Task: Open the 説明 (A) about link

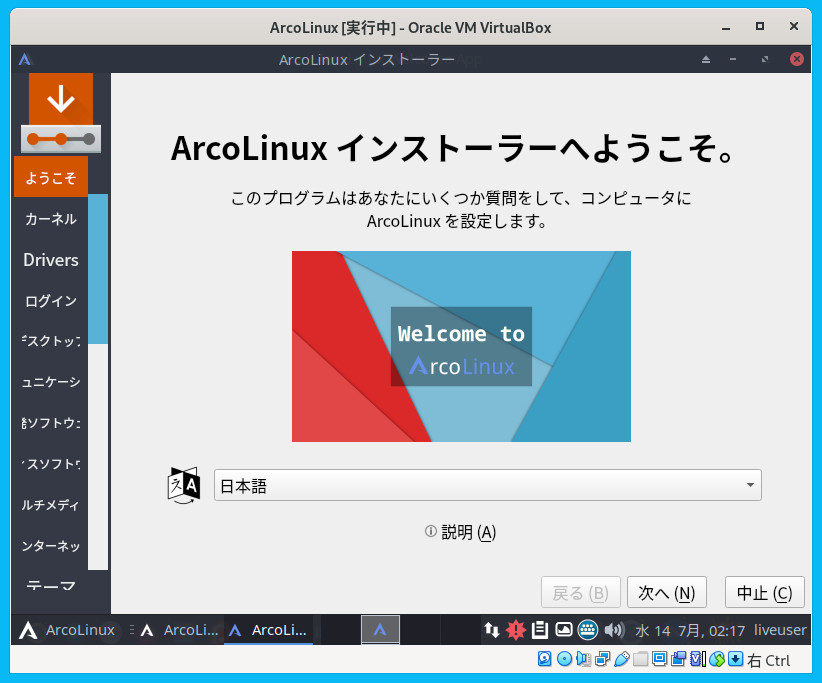Action: click(461, 532)
